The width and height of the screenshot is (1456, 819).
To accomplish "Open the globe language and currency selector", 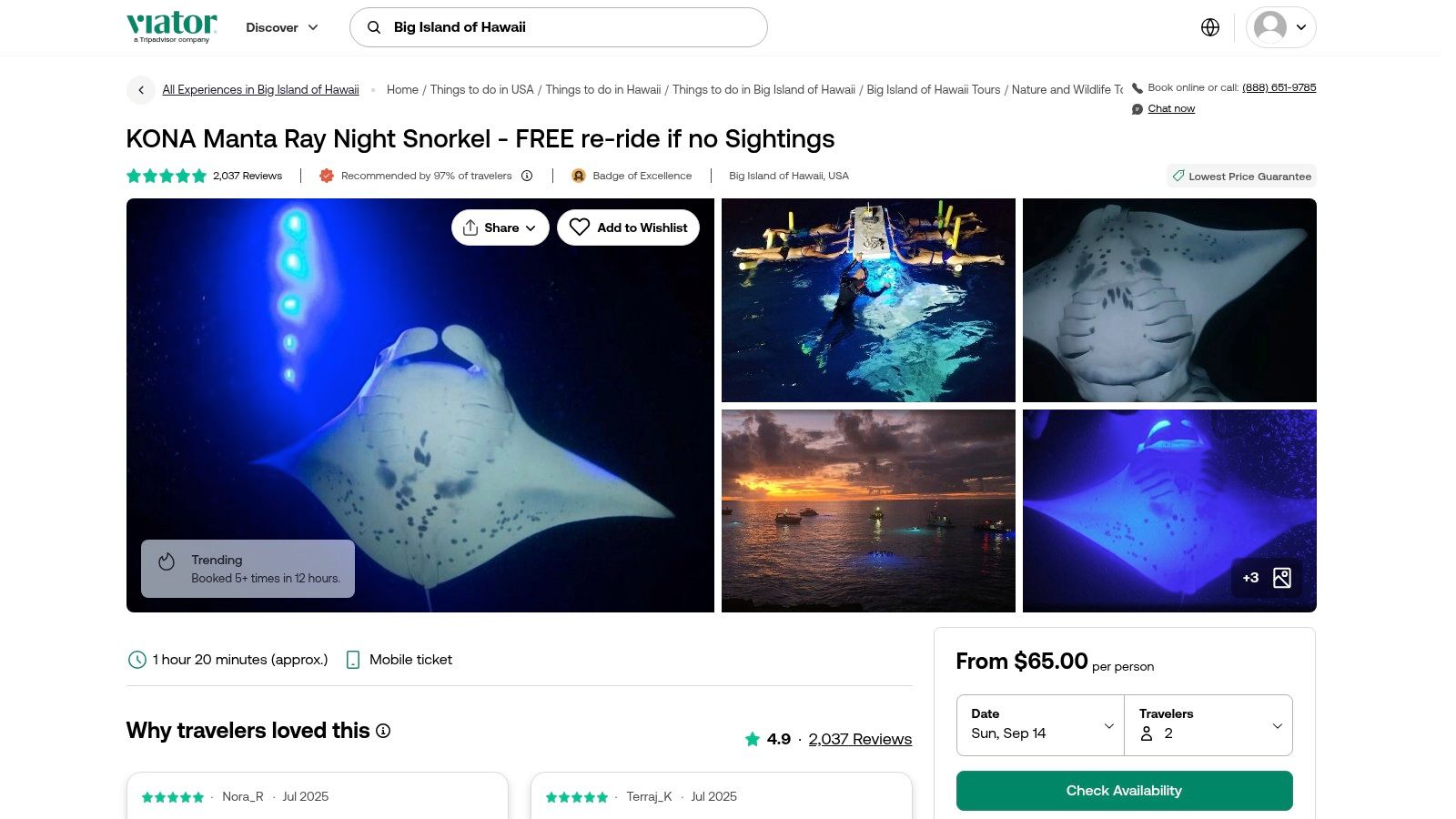I will (x=1210, y=27).
